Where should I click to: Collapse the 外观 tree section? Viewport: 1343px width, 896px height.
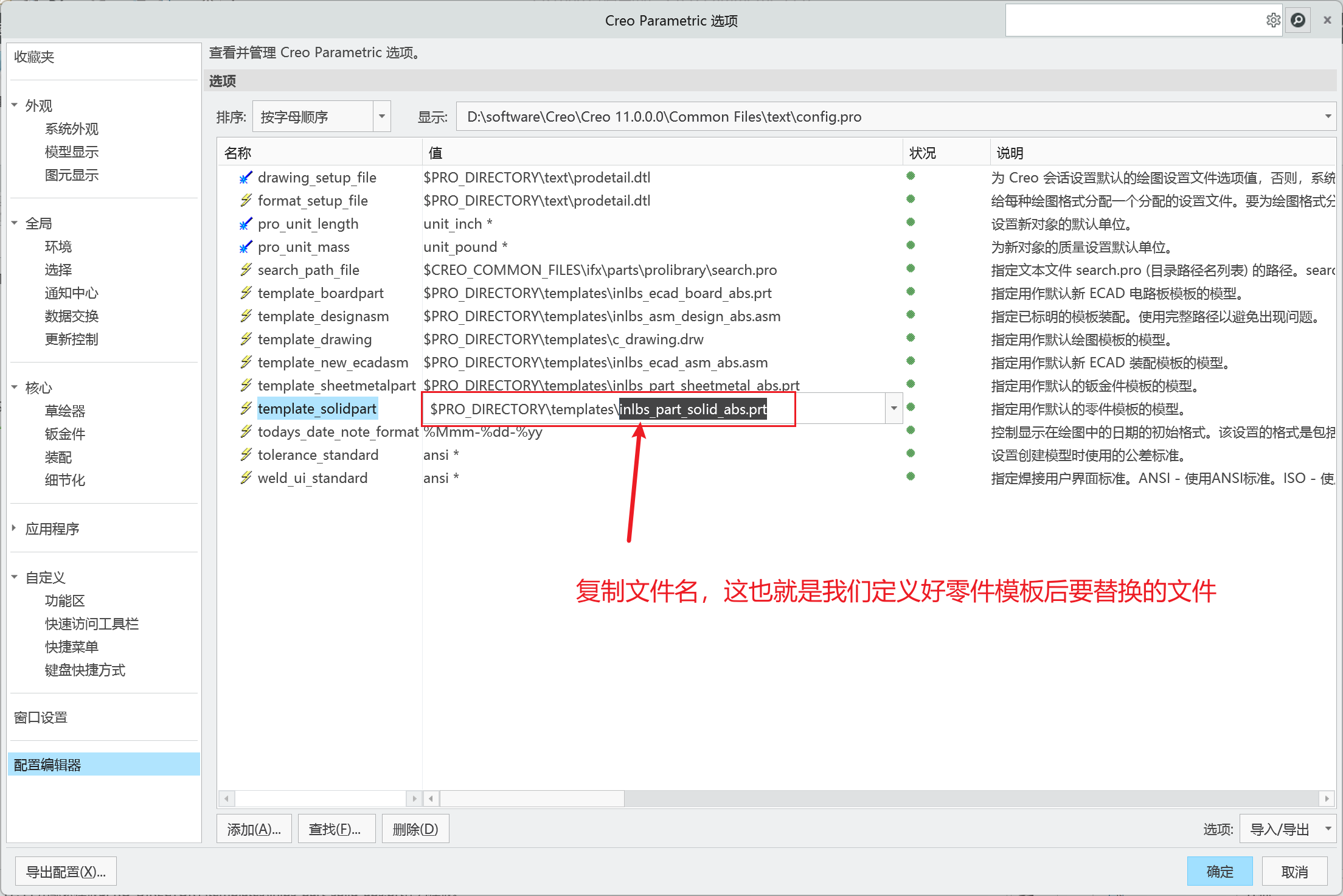(x=15, y=105)
